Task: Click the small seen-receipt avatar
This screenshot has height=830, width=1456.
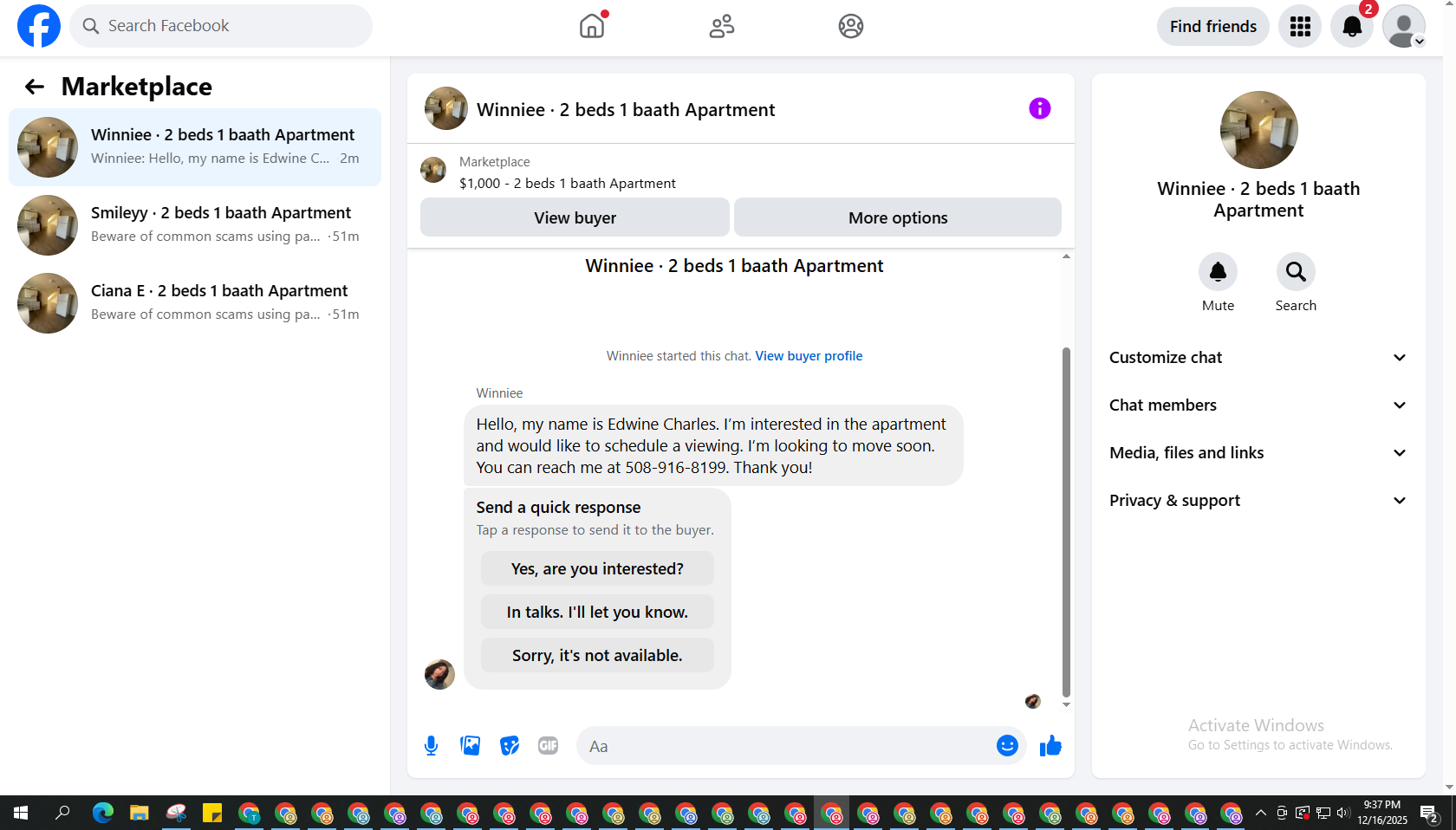Action: [1032, 701]
